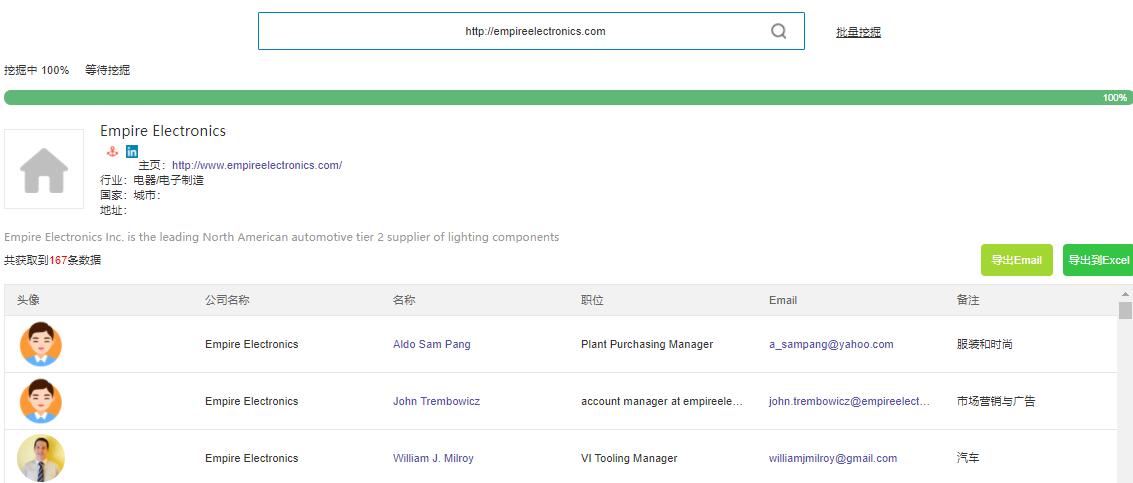
Task: Click the 导出Email button
Action: pyautogui.click(x=1016, y=260)
